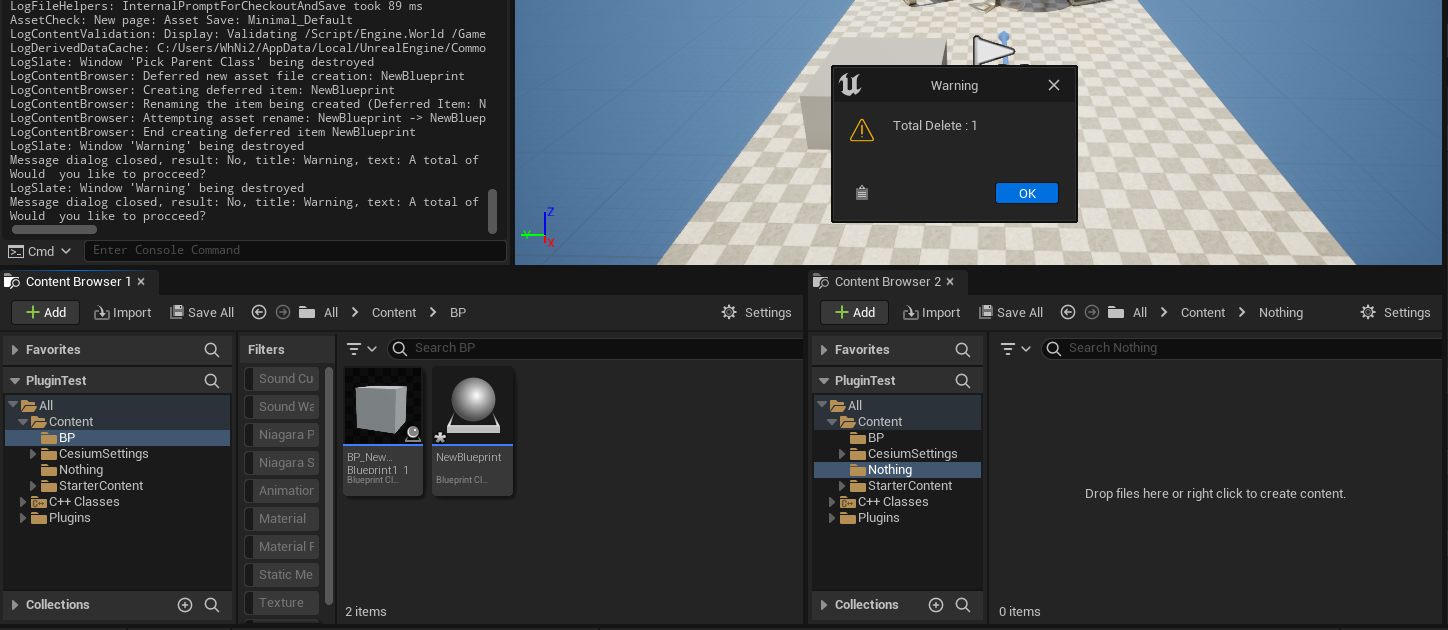Confirm the Total Delete warning with OK

pyautogui.click(x=1026, y=194)
